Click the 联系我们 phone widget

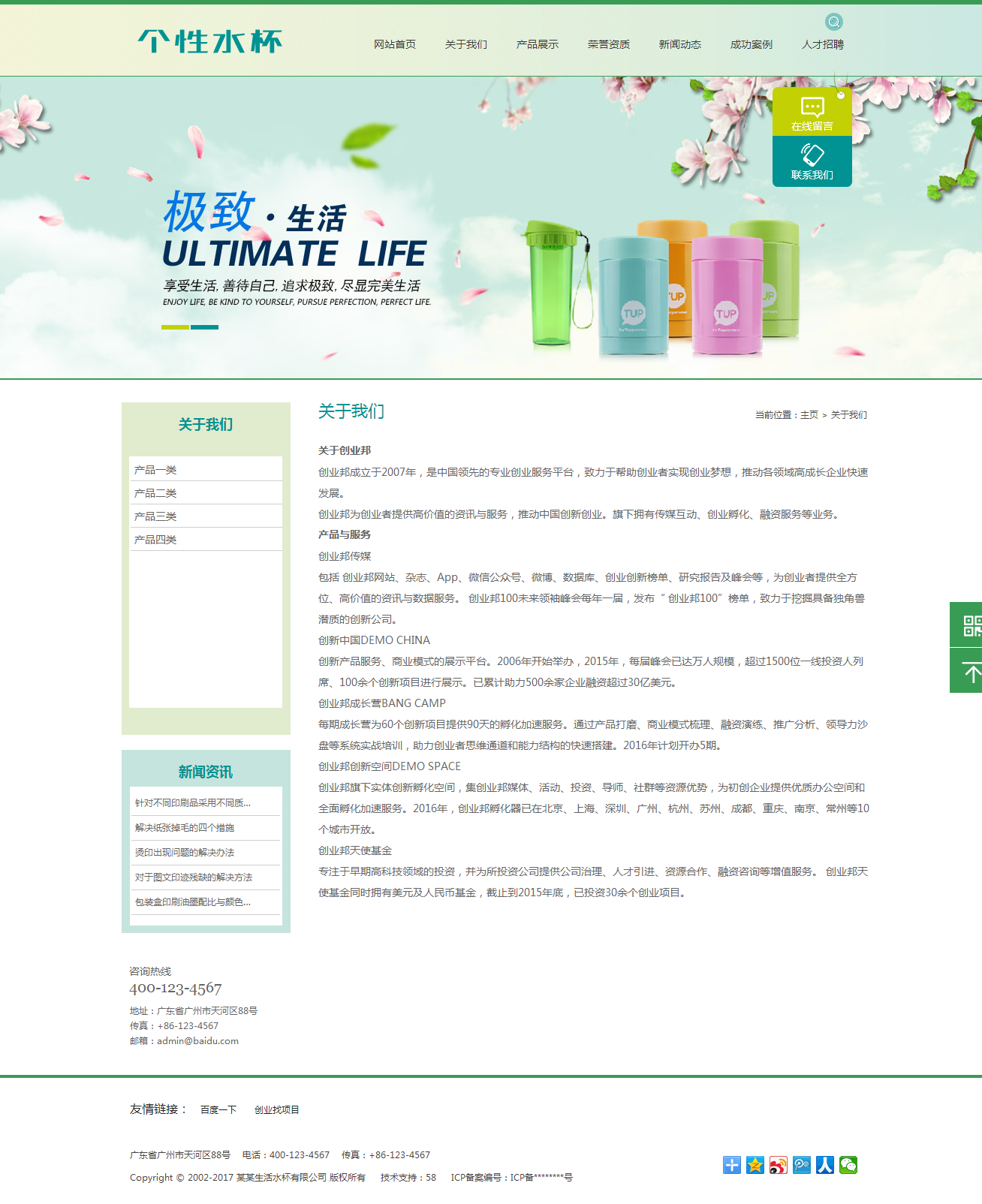point(812,161)
